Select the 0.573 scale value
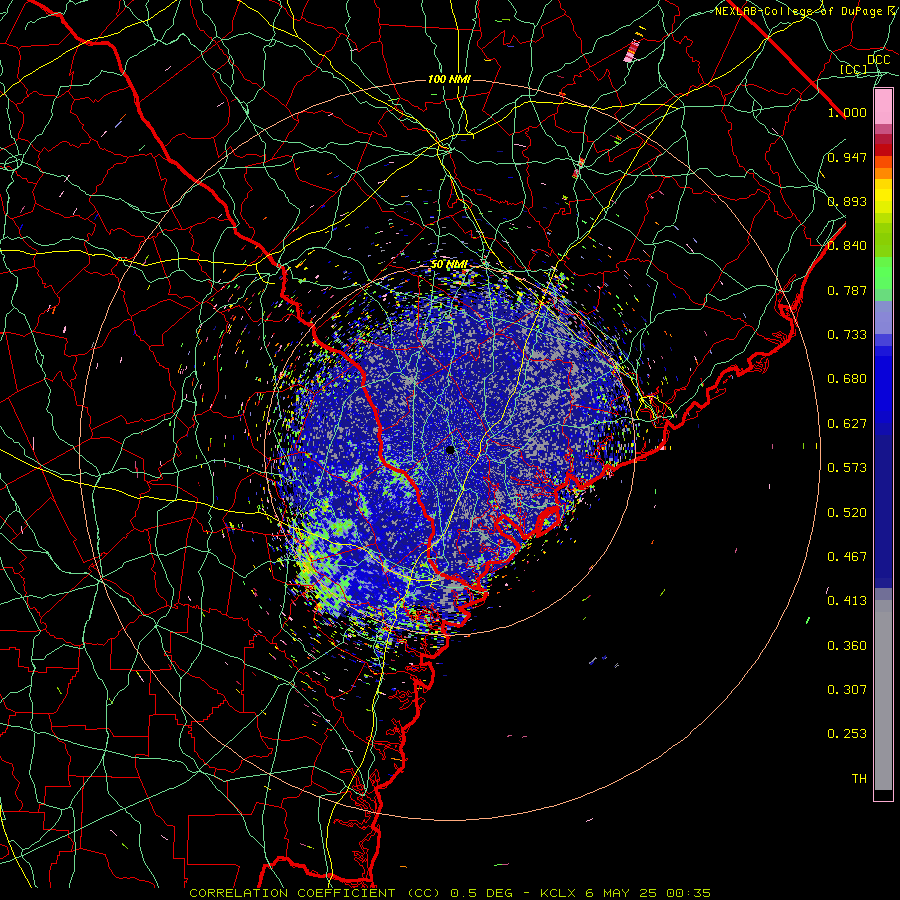The height and width of the screenshot is (900, 900). tap(847, 468)
